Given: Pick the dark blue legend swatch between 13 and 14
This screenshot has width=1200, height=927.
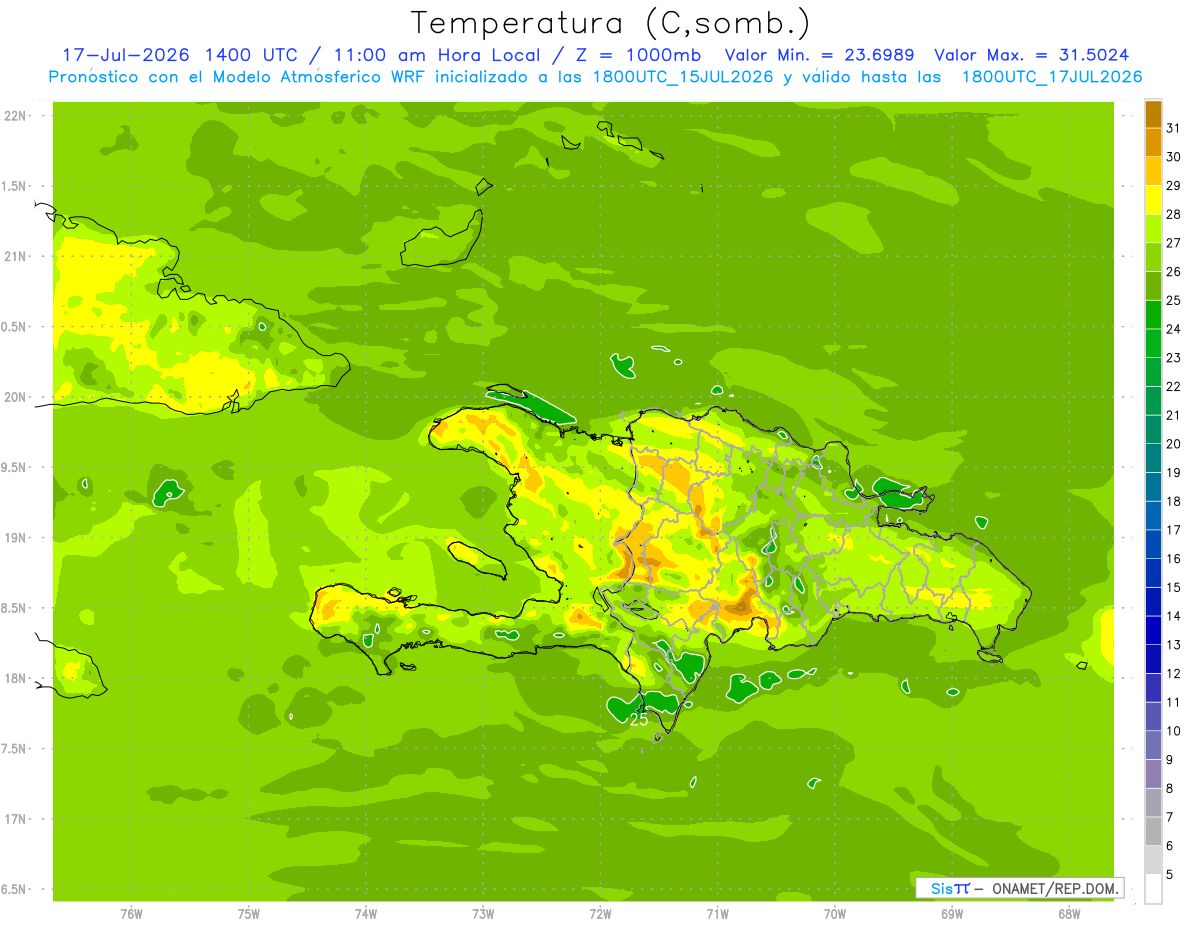Looking at the screenshot, I should [x=1153, y=630].
